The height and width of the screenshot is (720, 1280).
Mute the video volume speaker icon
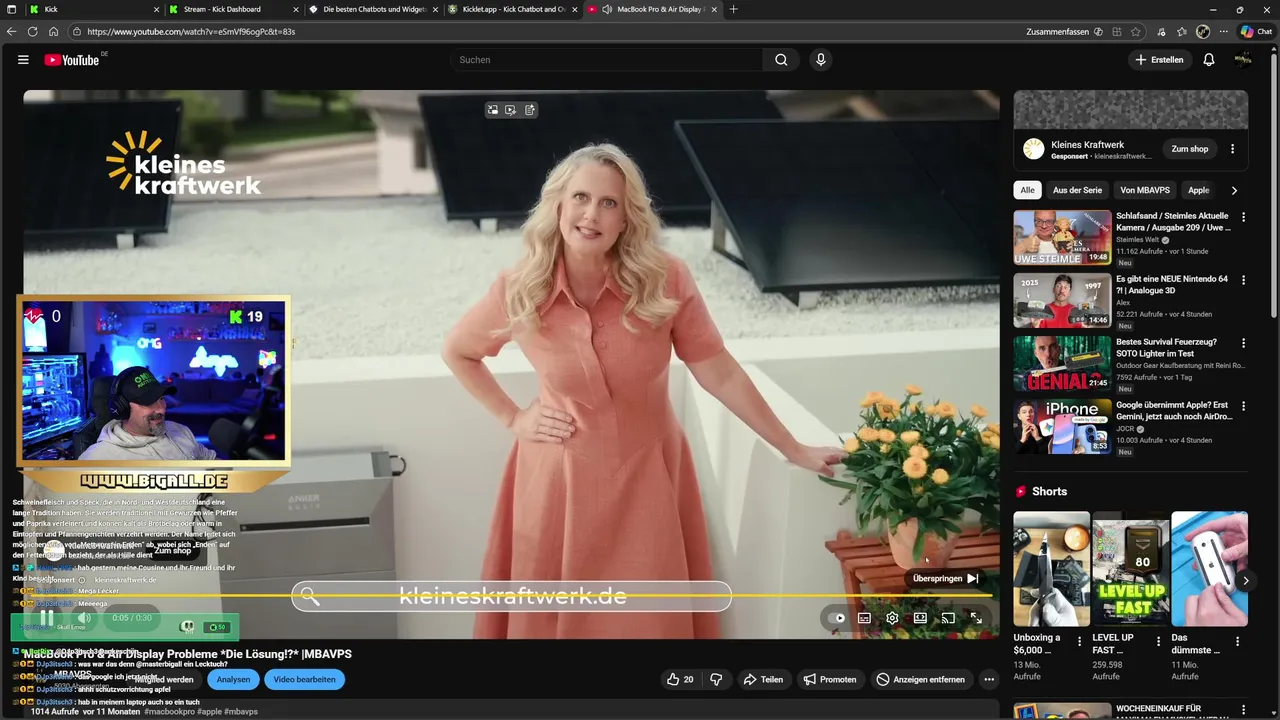[x=84, y=618]
